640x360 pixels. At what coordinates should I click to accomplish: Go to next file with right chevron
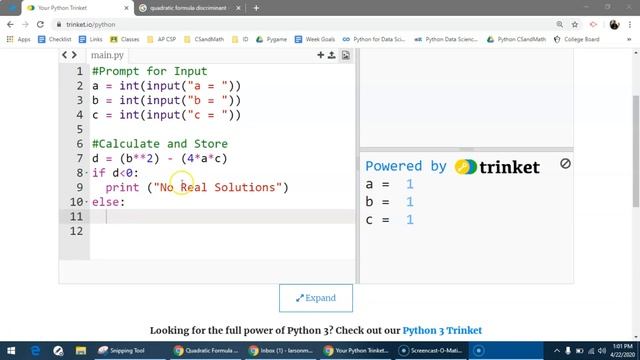74,55
